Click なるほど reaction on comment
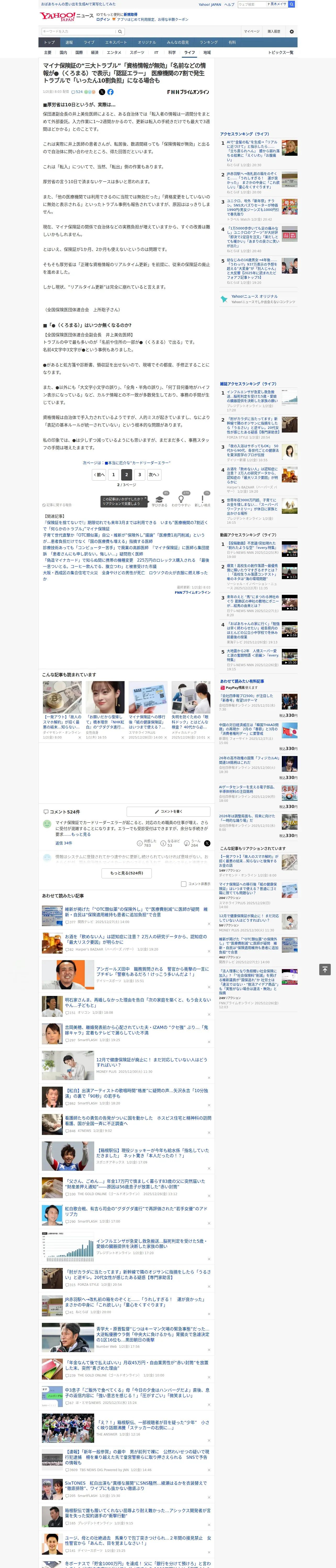The height and width of the screenshot is (1568, 336). click(x=171, y=844)
